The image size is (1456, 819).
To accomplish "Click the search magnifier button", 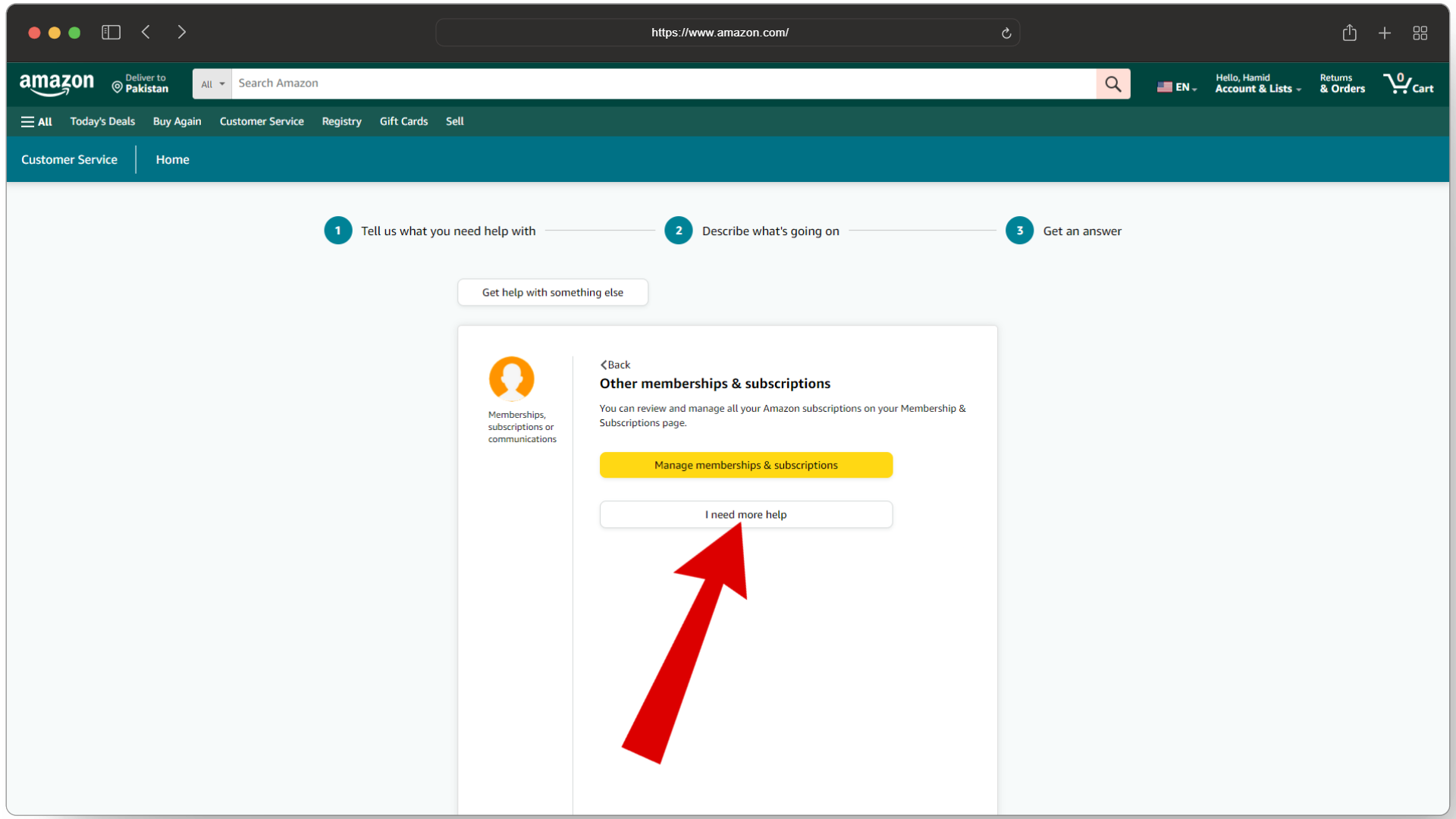I will 1112,83.
